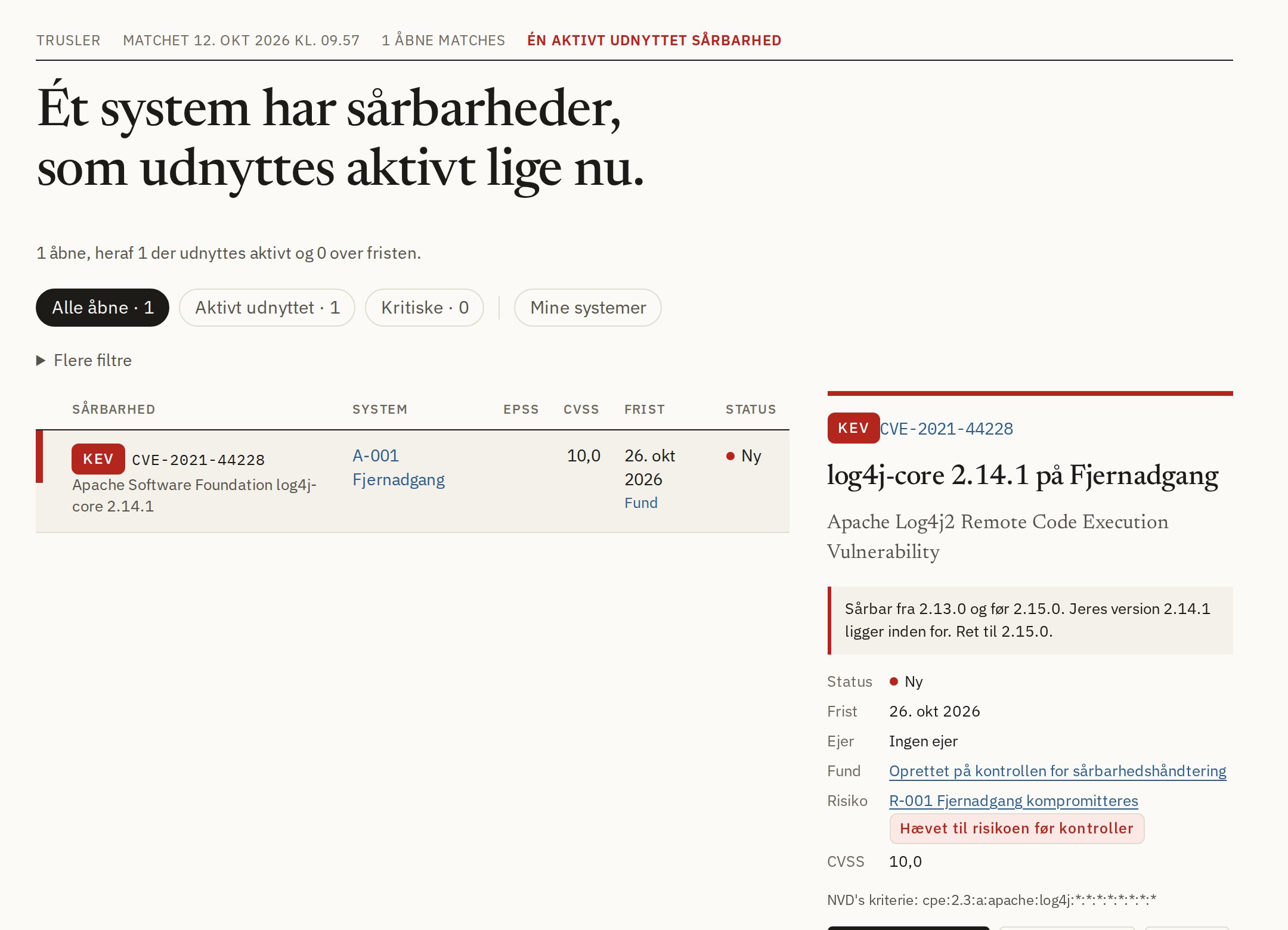Filter by 'Kritiske · 0'
Screen dimensions: 1288x930
425,308
